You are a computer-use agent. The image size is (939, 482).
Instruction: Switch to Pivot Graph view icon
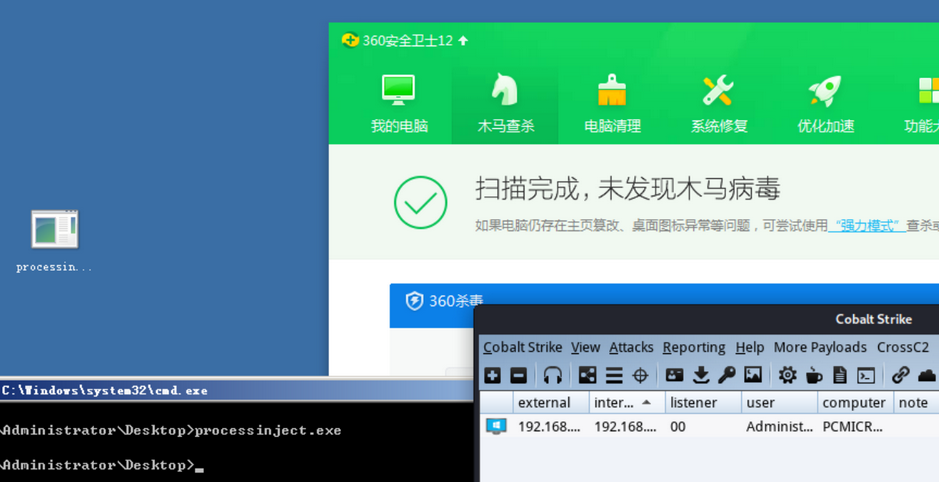pos(587,375)
